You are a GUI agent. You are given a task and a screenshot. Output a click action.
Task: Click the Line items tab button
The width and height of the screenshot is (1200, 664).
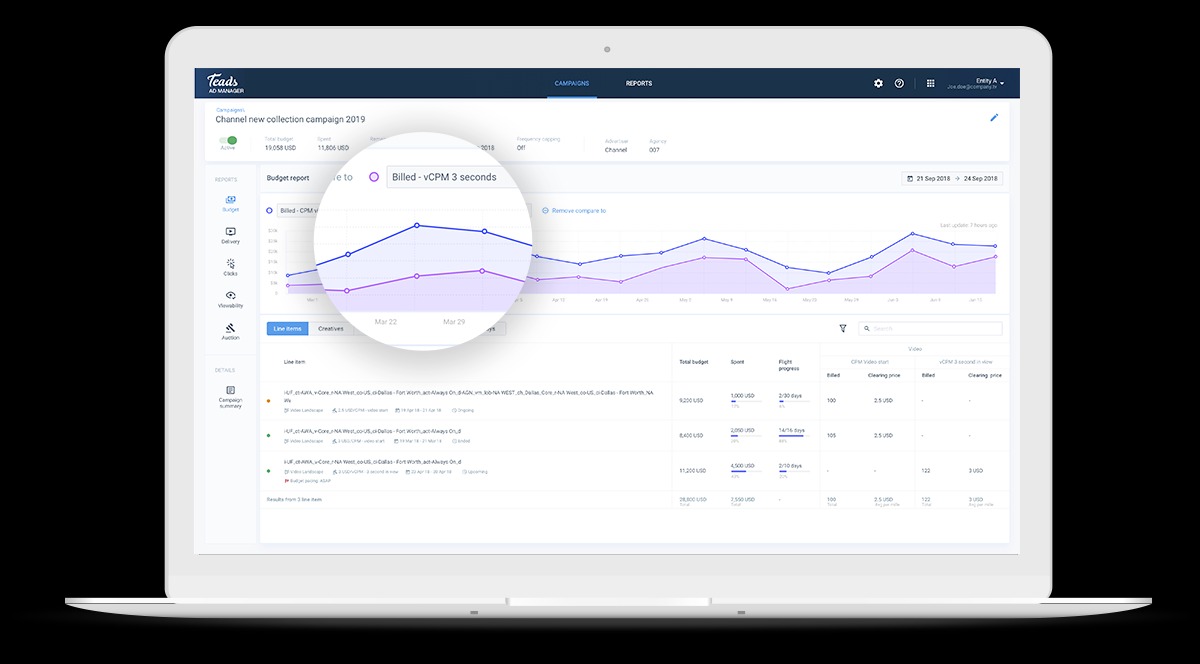pos(287,328)
